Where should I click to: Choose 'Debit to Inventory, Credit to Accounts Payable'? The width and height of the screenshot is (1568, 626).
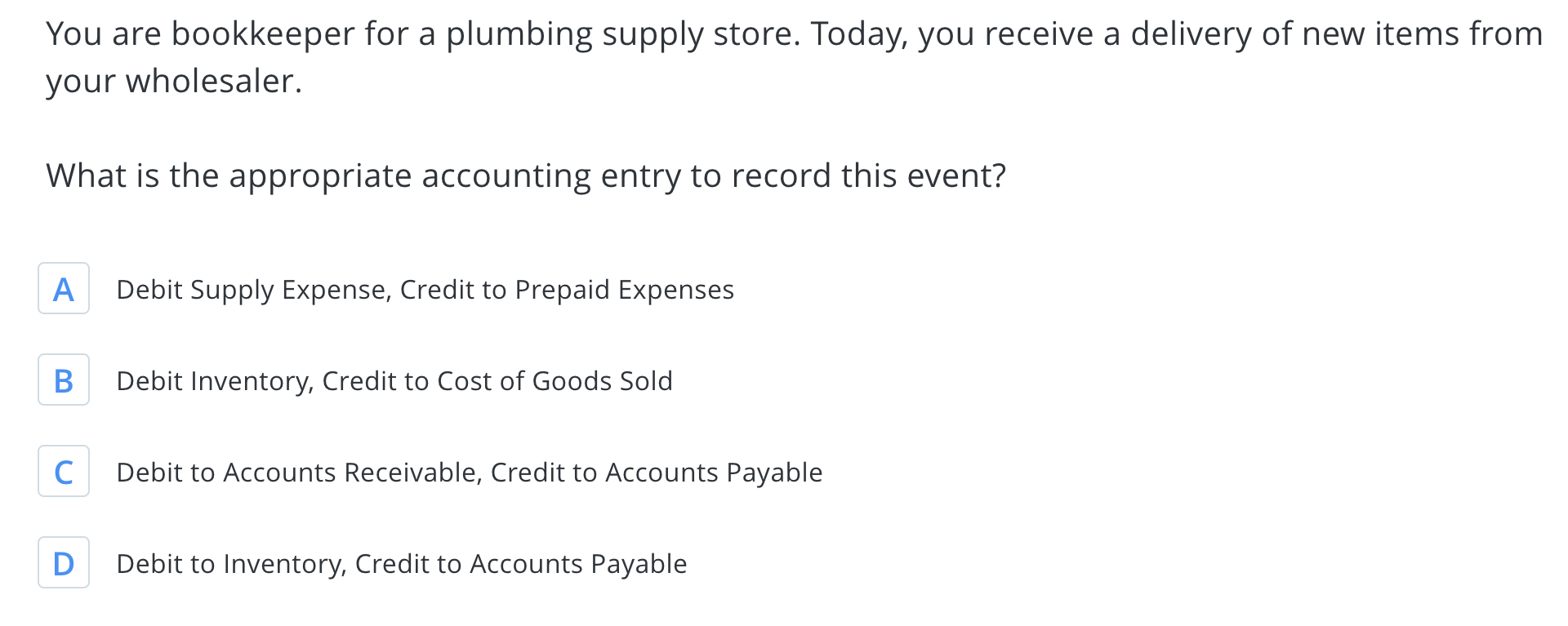pos(402,564)
